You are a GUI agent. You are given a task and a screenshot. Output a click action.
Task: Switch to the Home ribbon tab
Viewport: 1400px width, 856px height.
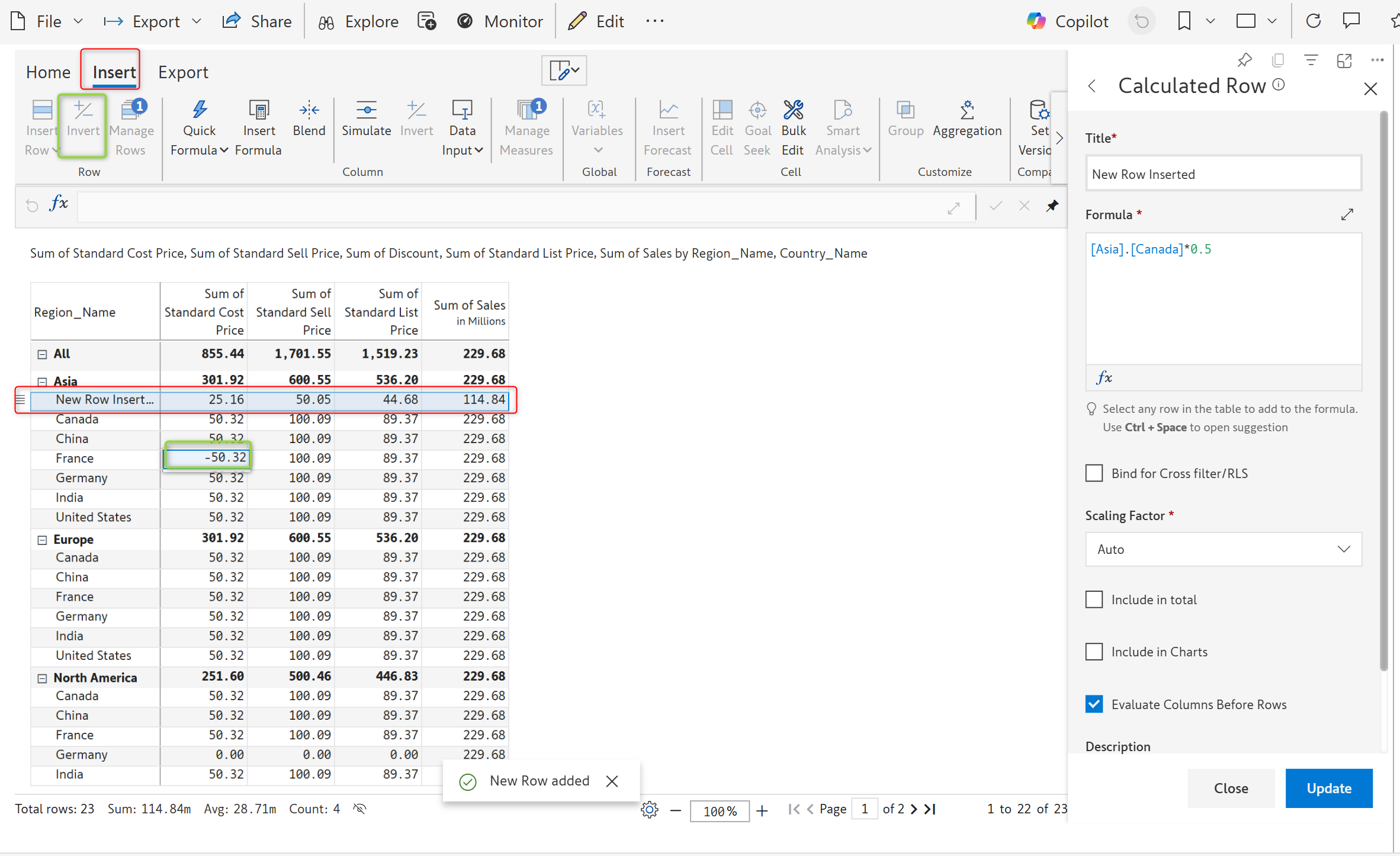point(48,72)
